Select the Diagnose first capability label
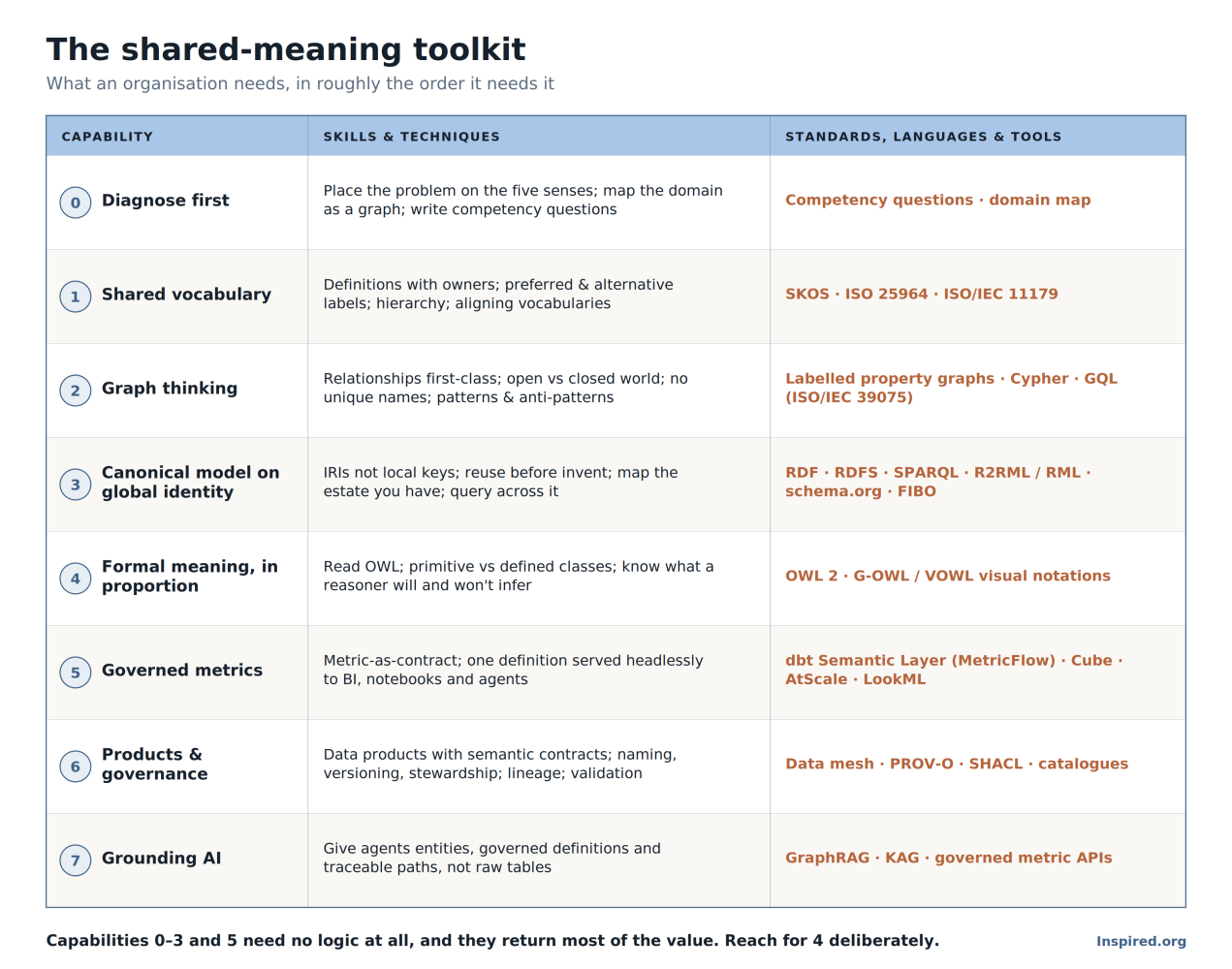The image size is (1232, 969). (166, 200)
